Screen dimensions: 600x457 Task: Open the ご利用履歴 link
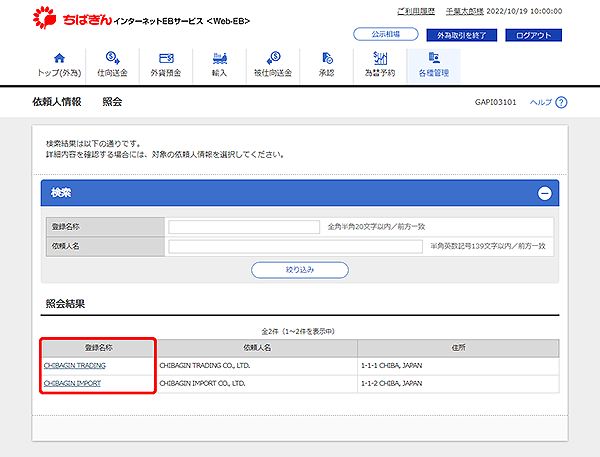[416, 11]
